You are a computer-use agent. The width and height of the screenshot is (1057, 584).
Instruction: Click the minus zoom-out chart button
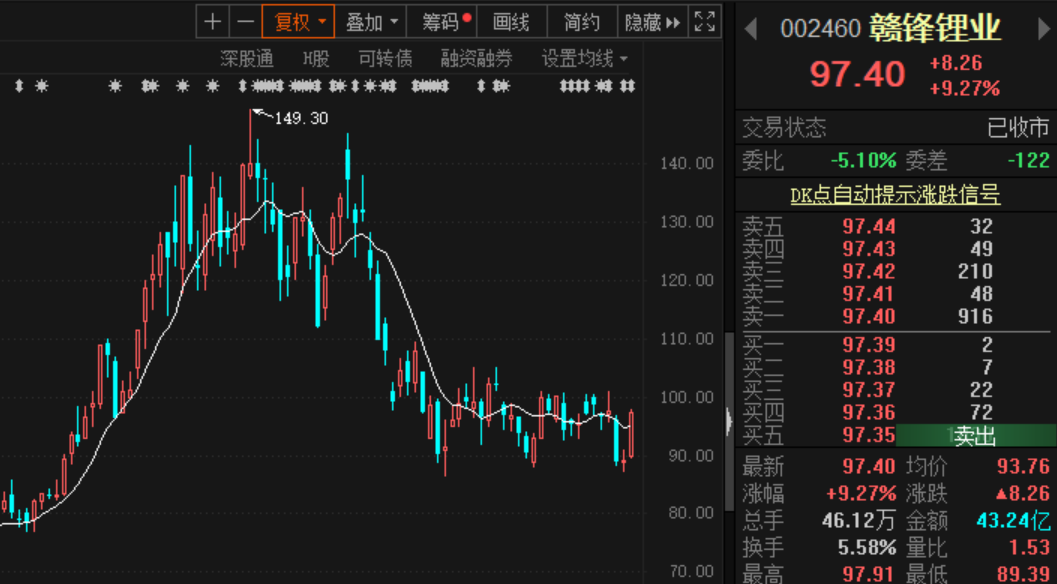pyautogui.click(x=244, y=22)
